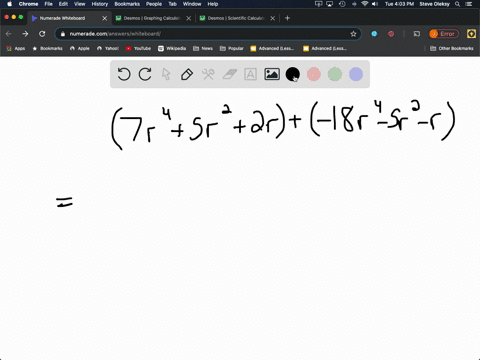Open the Apple bookmark
The height and width of the screenshot is (360, 480).
(x=80, y=48)
